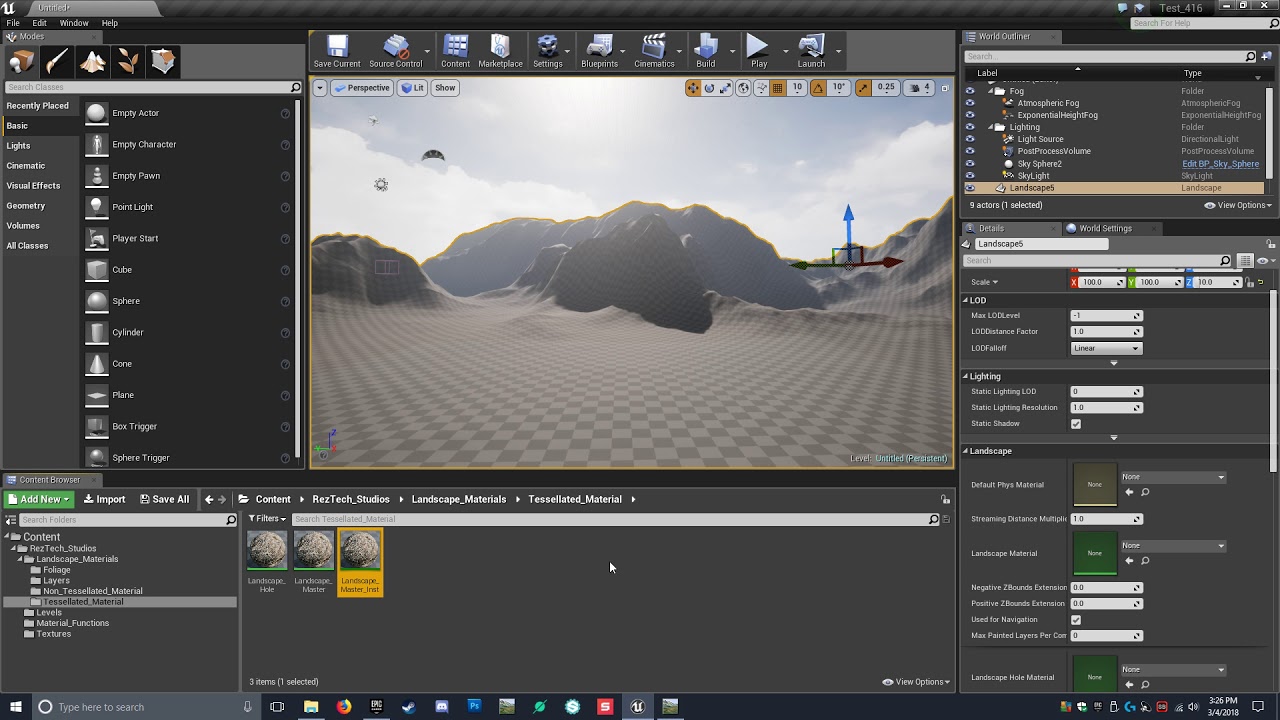Toggle visibility of Landscape5 actor
1280x720 pixels.
[969, 188]
